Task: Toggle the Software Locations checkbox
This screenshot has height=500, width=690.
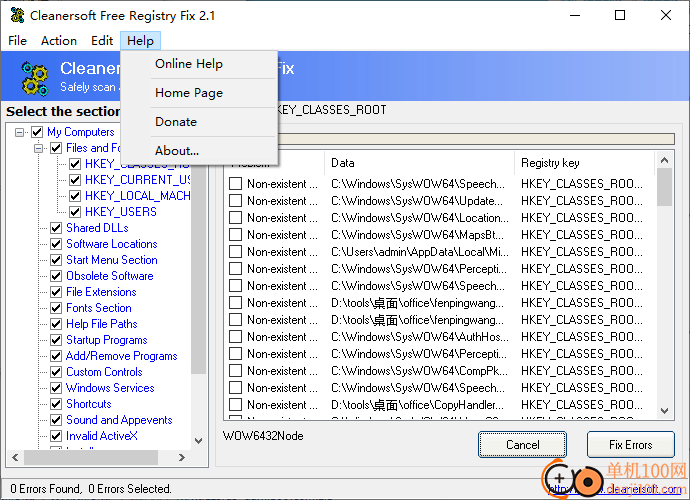Action: click(56, 244)
